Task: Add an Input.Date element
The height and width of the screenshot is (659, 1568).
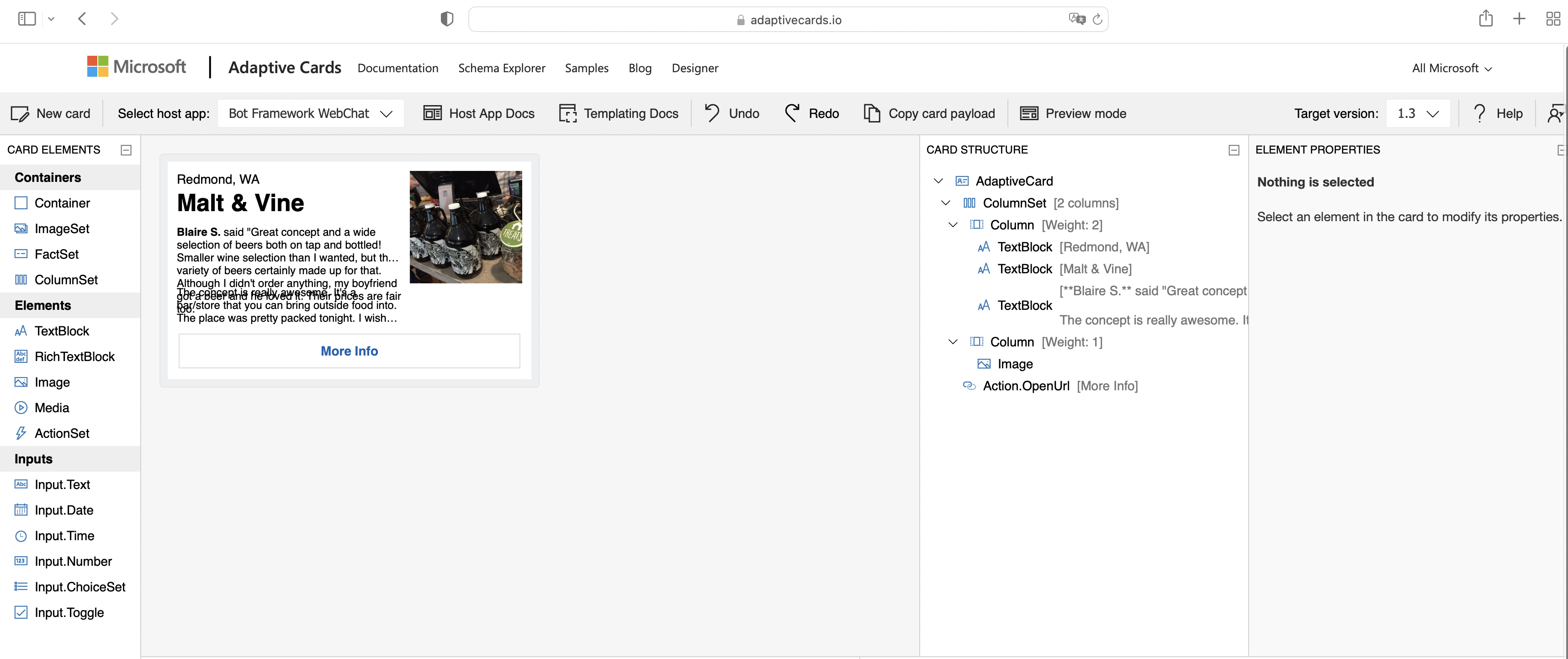Action: coord(64,510)
